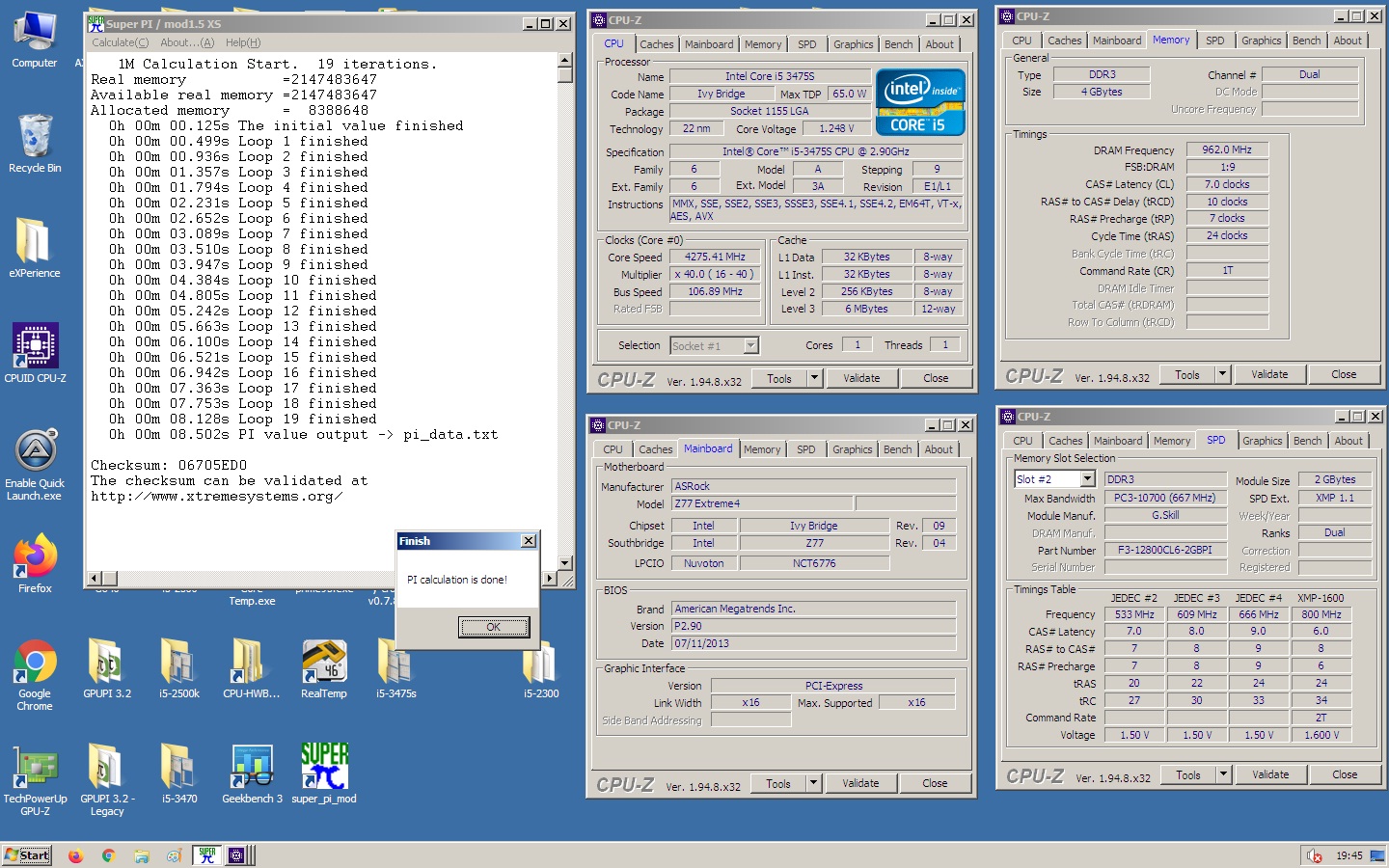
Task: Launch the Geekbench 3 shortcut
Action: (252, 773)
